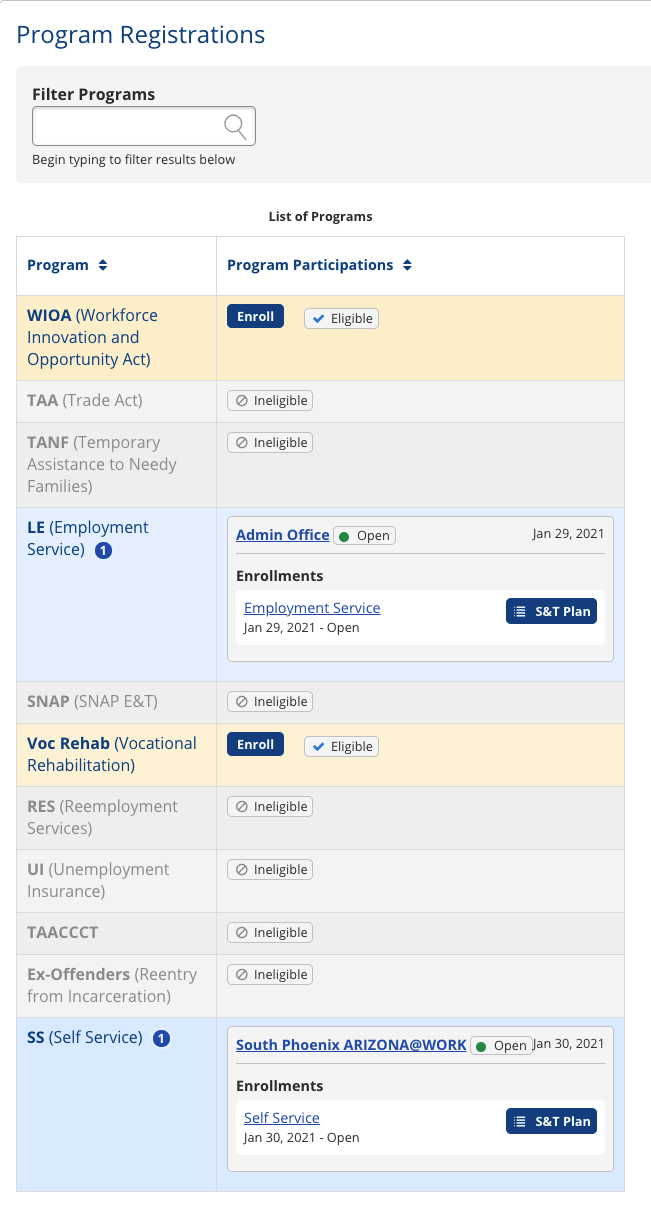Viewport: 651px width, 1212px height.
Task: Enroll in the WIOA program
Action: click(256, 316)
